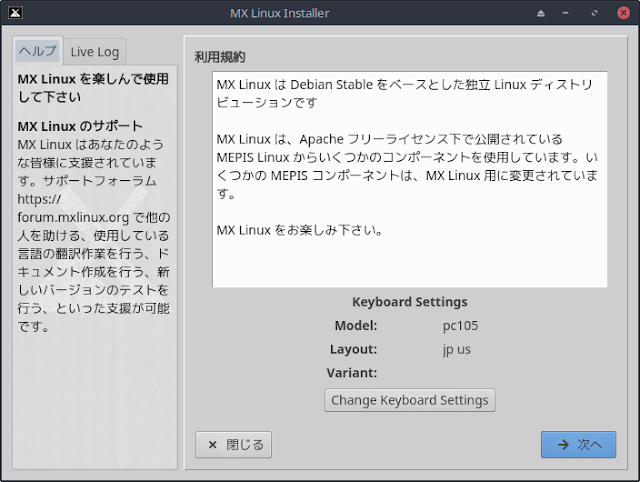Select the pc105 model value
Viewport: 640px width, 482px height.
(x=460, y=326)
